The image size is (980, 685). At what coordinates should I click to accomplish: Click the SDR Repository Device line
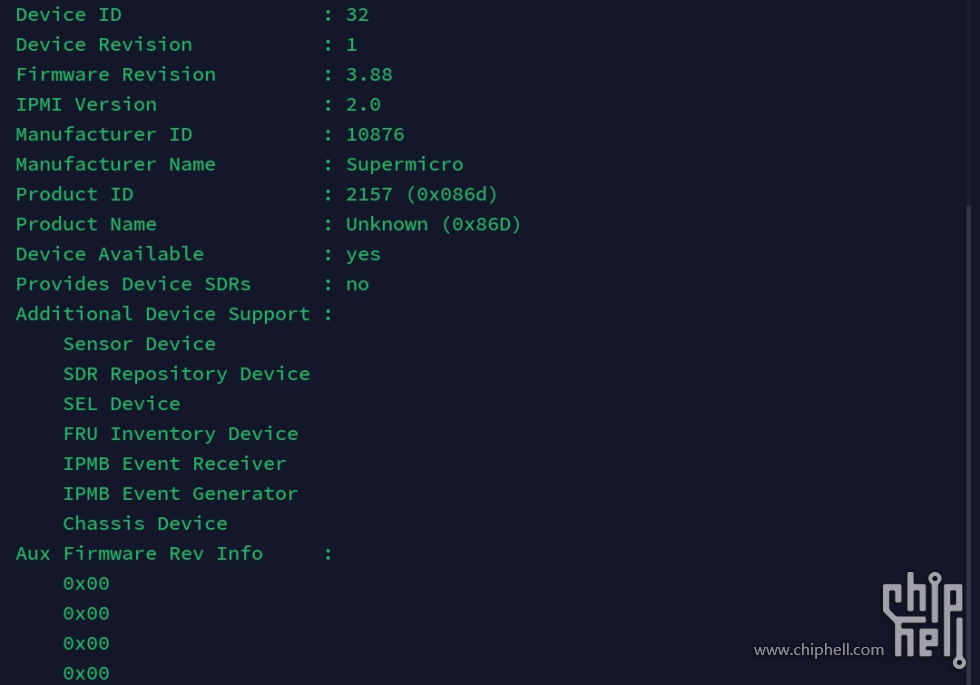[x=186, y=374]
